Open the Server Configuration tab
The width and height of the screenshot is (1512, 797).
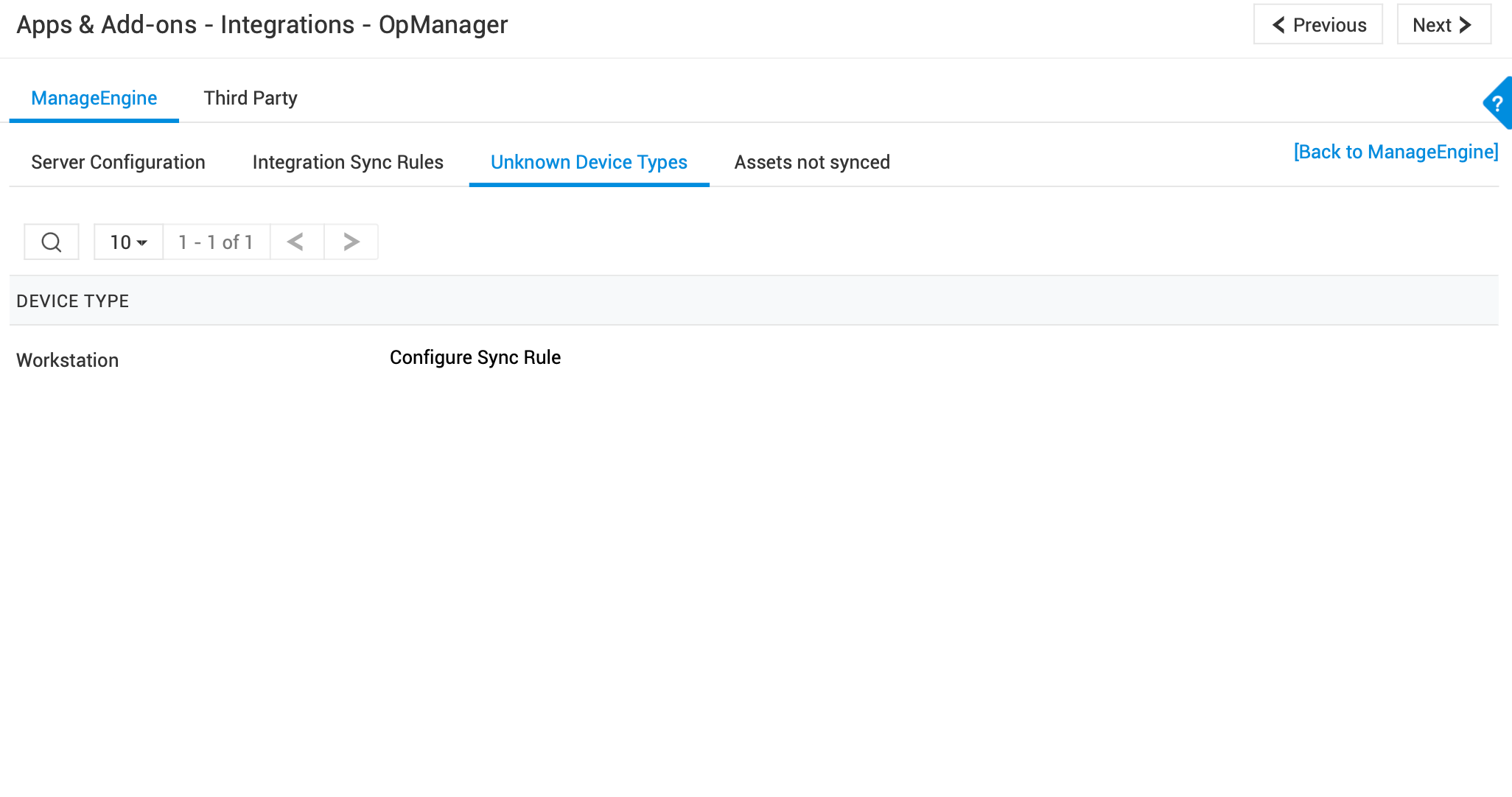click(x=118, y=162)
